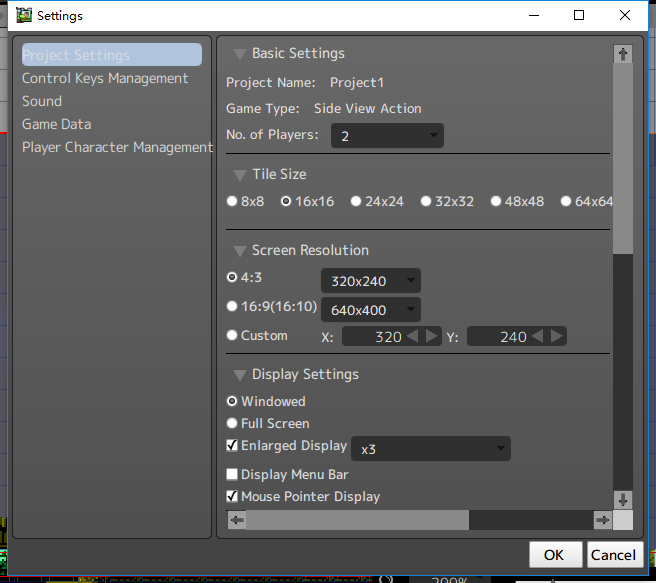Collapse the Screen Resolution section
The height and width of the screenshot is (583, 656).
pyautogui.click(x=240, y=251)
